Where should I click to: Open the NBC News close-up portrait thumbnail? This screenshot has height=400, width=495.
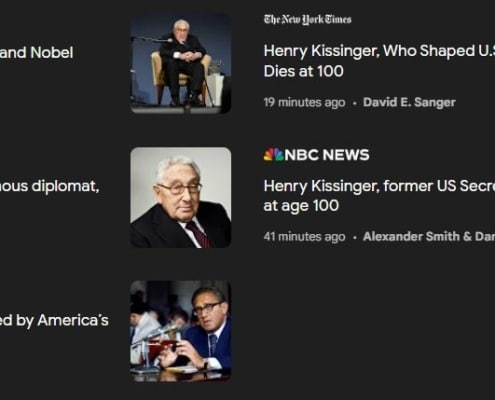click(181, 198)
